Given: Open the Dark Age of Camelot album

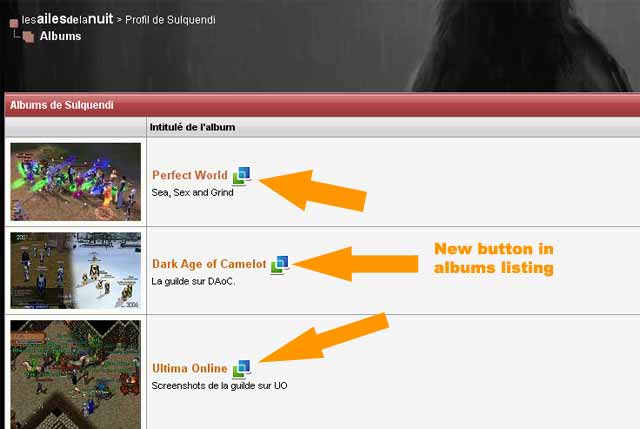Looking at the screenshot, I should pos(209,264).
